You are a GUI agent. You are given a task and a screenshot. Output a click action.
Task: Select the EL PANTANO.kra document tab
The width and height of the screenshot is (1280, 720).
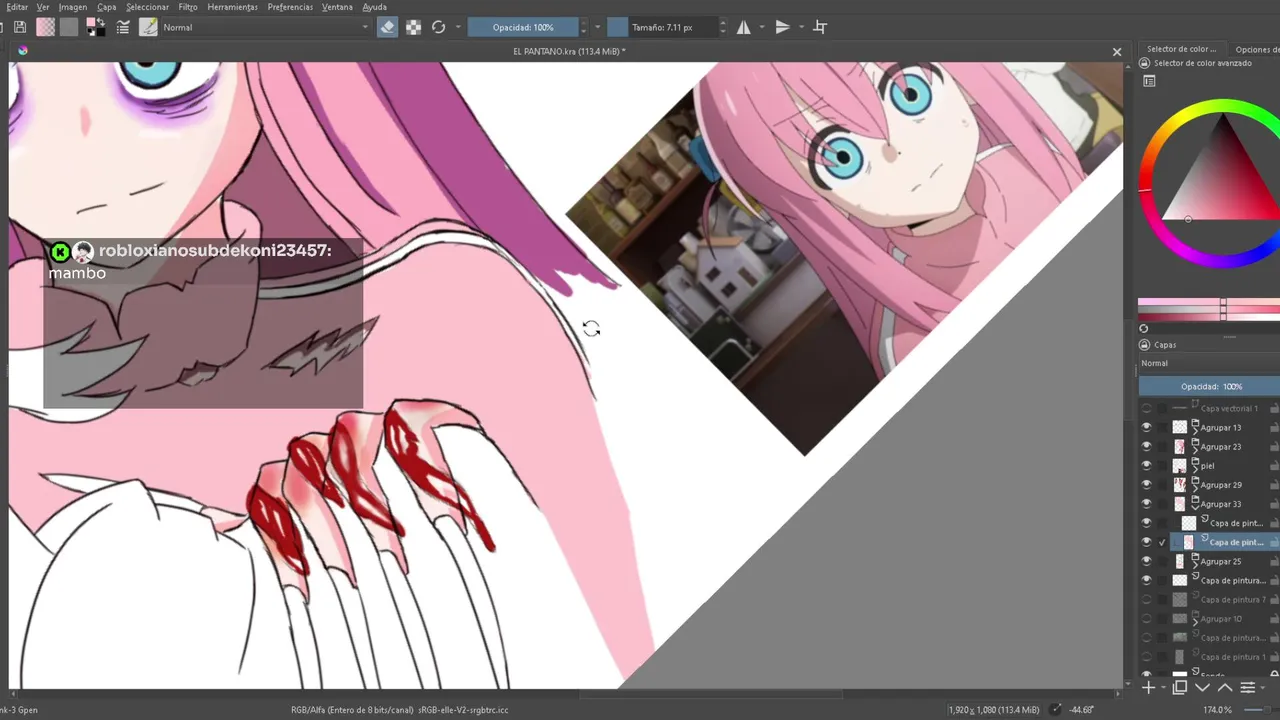tap(569, 51)
